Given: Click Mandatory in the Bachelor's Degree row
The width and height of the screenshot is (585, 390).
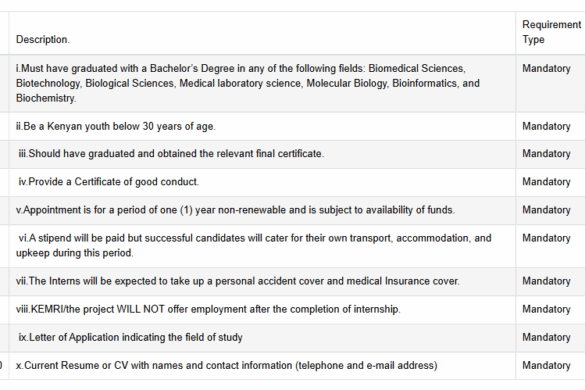Looking at the screenshot, I should [546, 69].
